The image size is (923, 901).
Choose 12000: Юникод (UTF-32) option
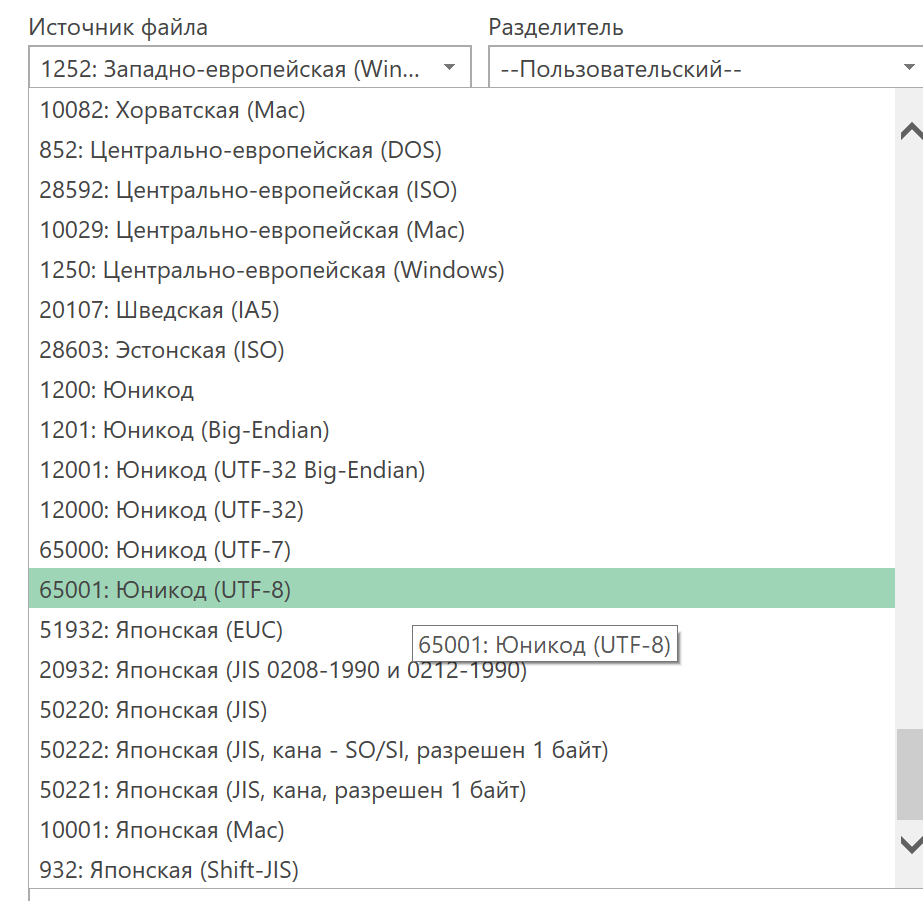(x=171, y=510)
